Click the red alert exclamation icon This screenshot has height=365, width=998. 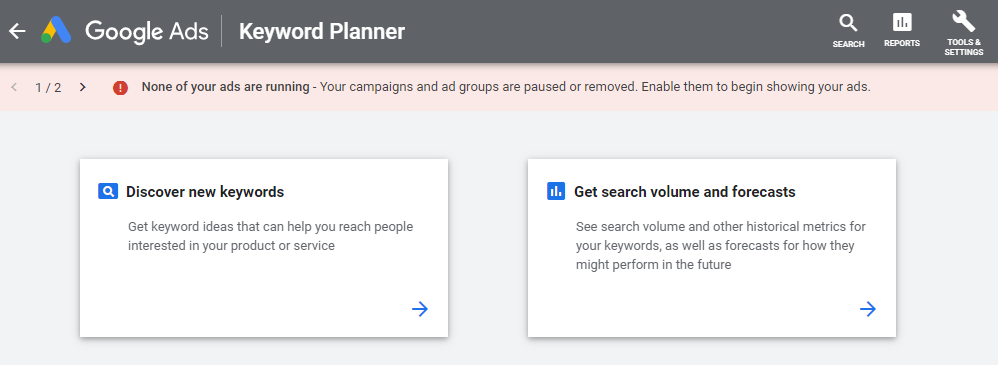(x=120, y=87)
